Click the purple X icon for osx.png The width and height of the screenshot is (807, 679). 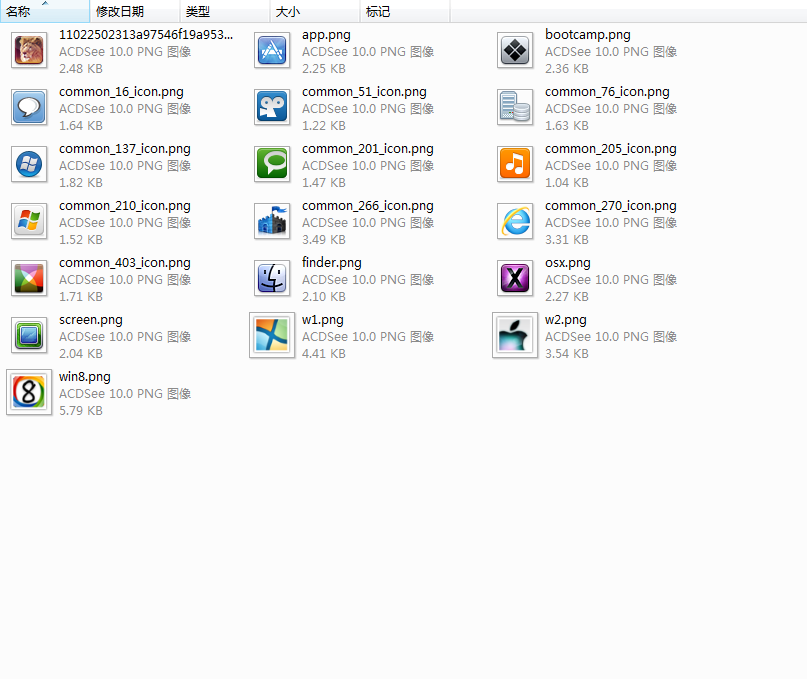point(515,278)
